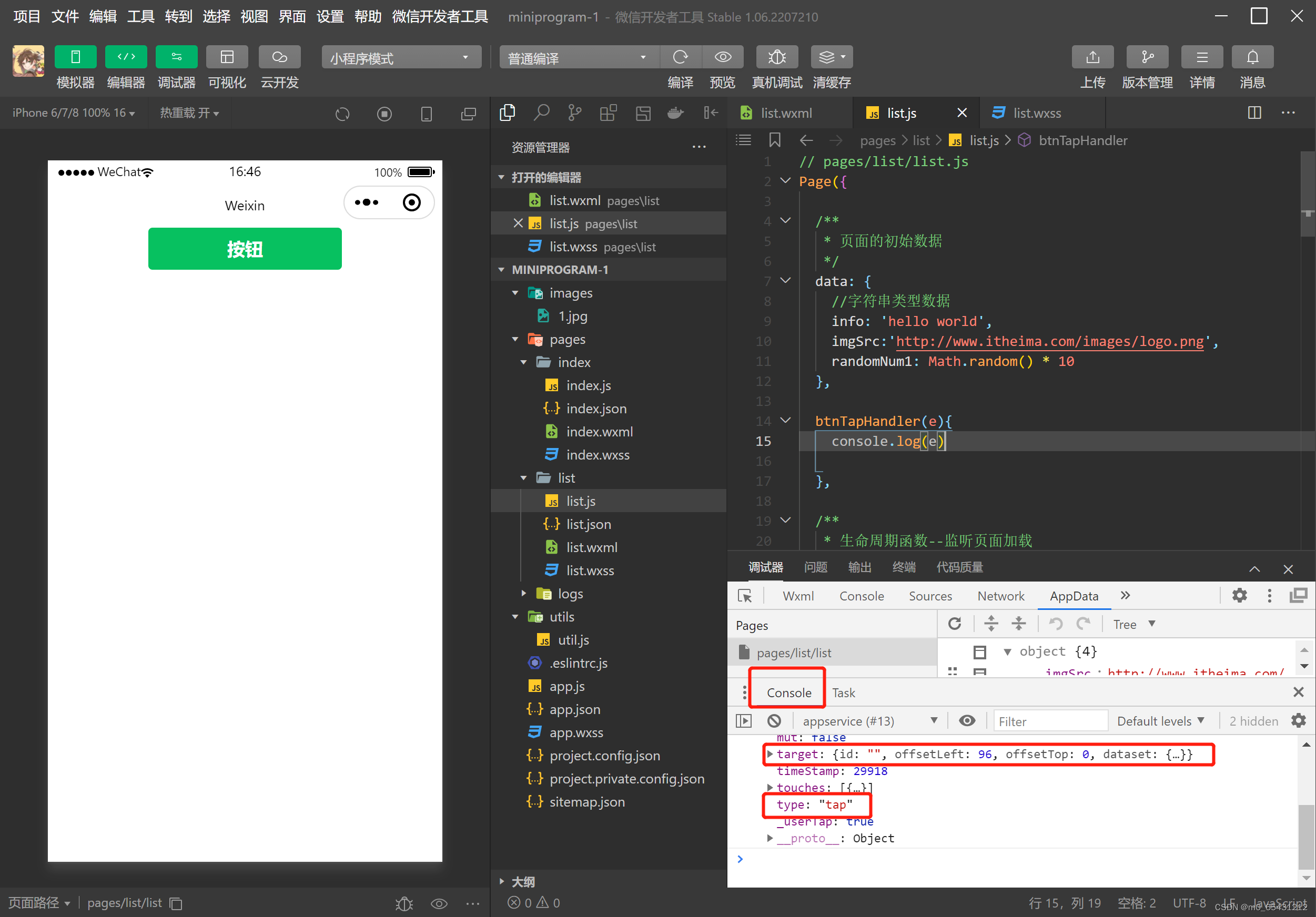
Task: Open the Network devtools tab
Action: (x=1000, y=596)
